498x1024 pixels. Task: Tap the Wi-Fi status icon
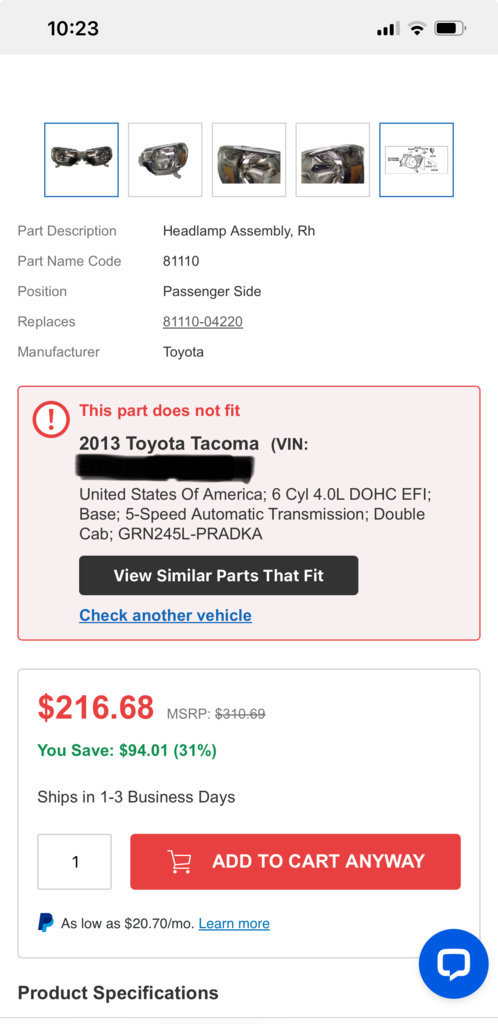pyautogui.click(x=416, y=28)
